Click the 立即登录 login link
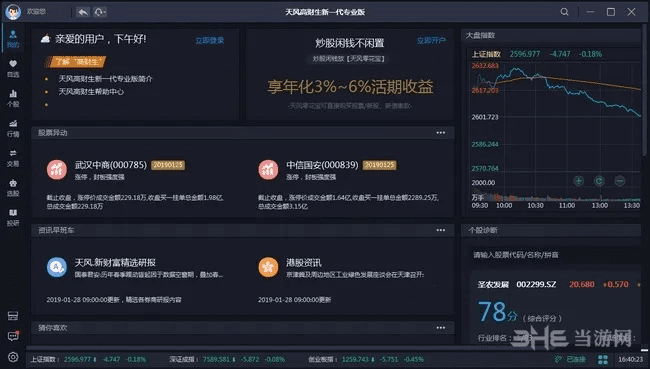 click(210, 40)
